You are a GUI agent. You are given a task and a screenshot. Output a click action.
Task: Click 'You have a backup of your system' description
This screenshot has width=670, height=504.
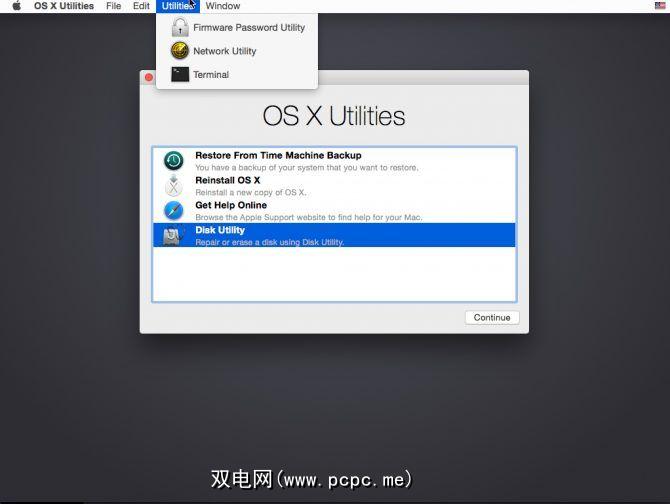[x=307, y=167]
